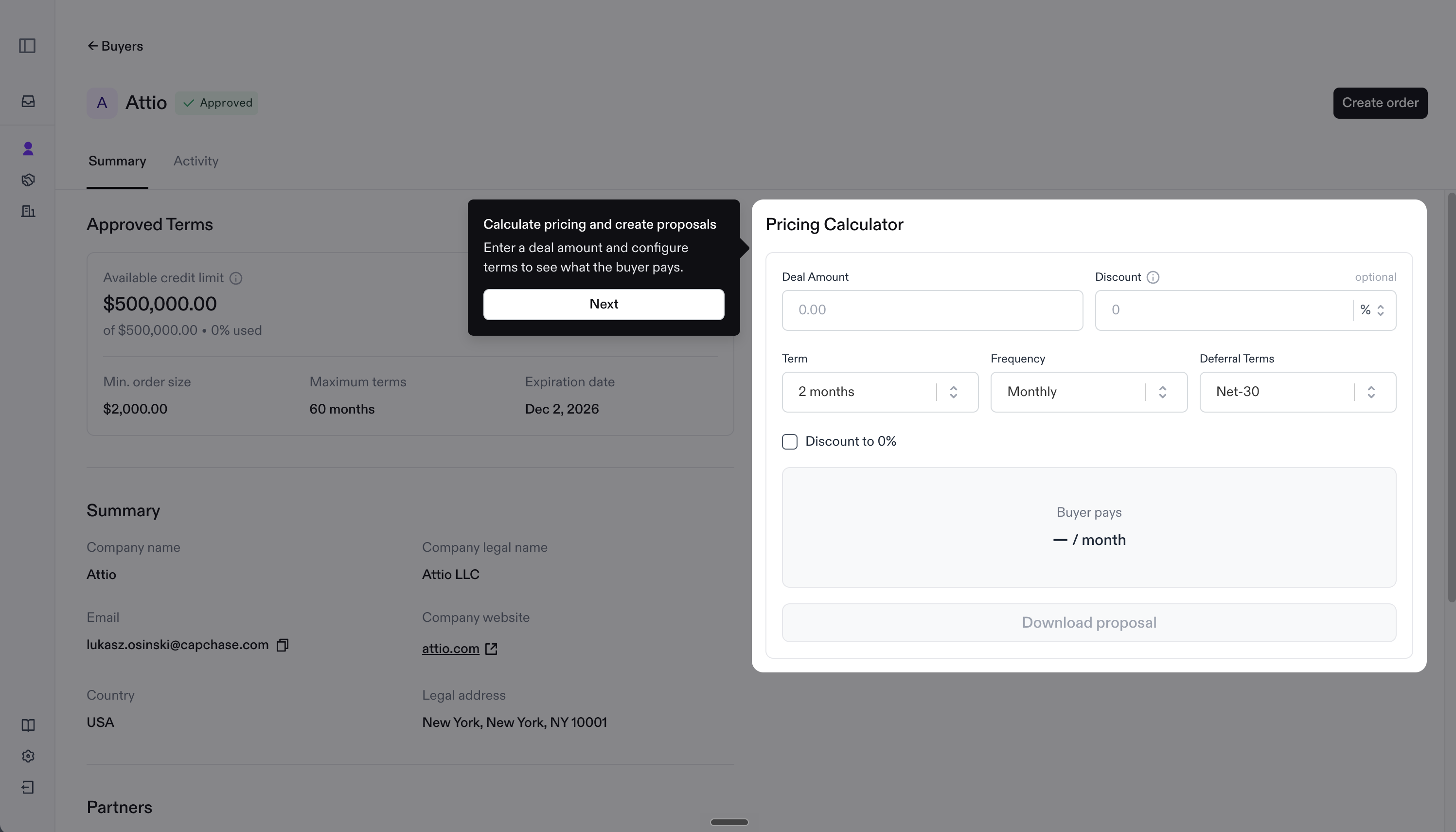Open the inbox icon in sidebar
Image resolution: width=1456 pixels, height=832 pixels.
click(28, 101)
